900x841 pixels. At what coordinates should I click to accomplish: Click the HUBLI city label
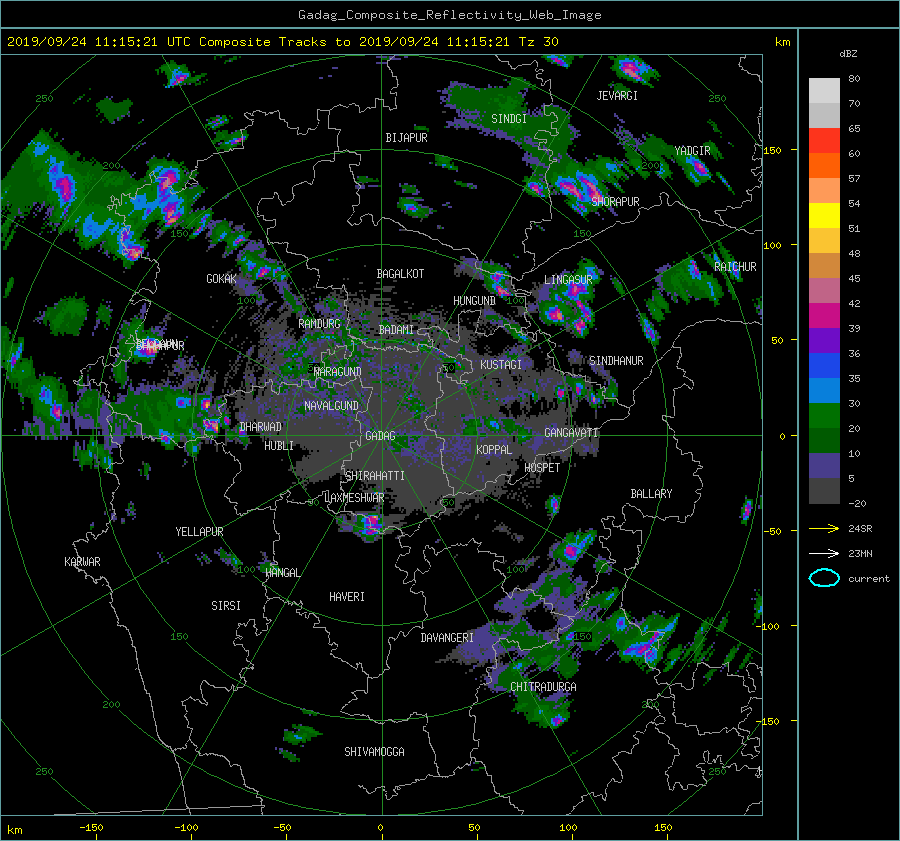278,445
